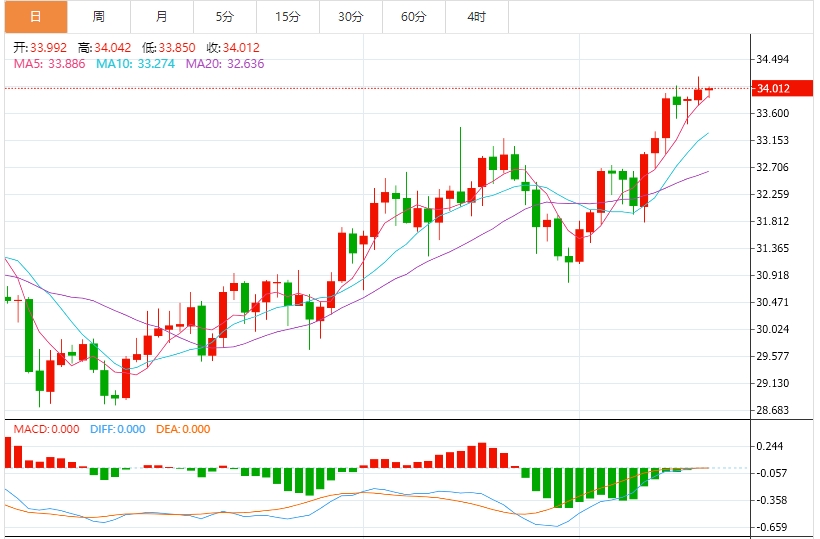This screenshot has height=539, width=820.
Task: Click the 32.259 price axis label
Action: tap(772, 194)
